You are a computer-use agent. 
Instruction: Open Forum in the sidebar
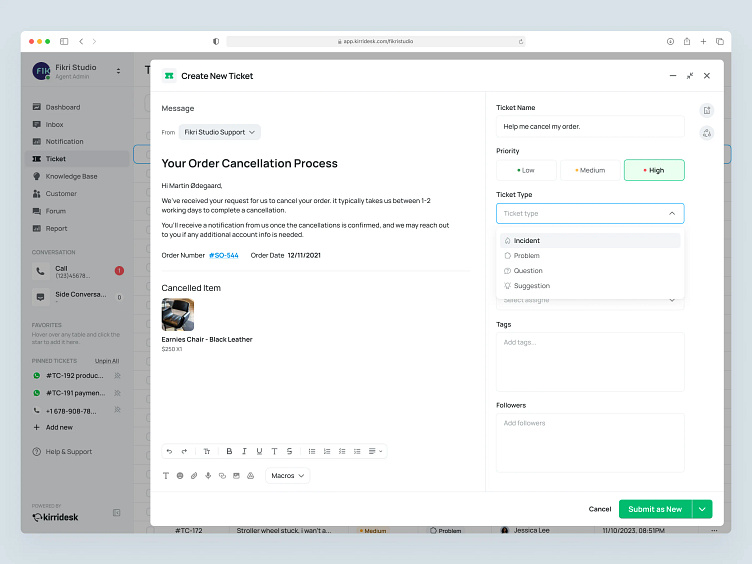coord(77,211)
